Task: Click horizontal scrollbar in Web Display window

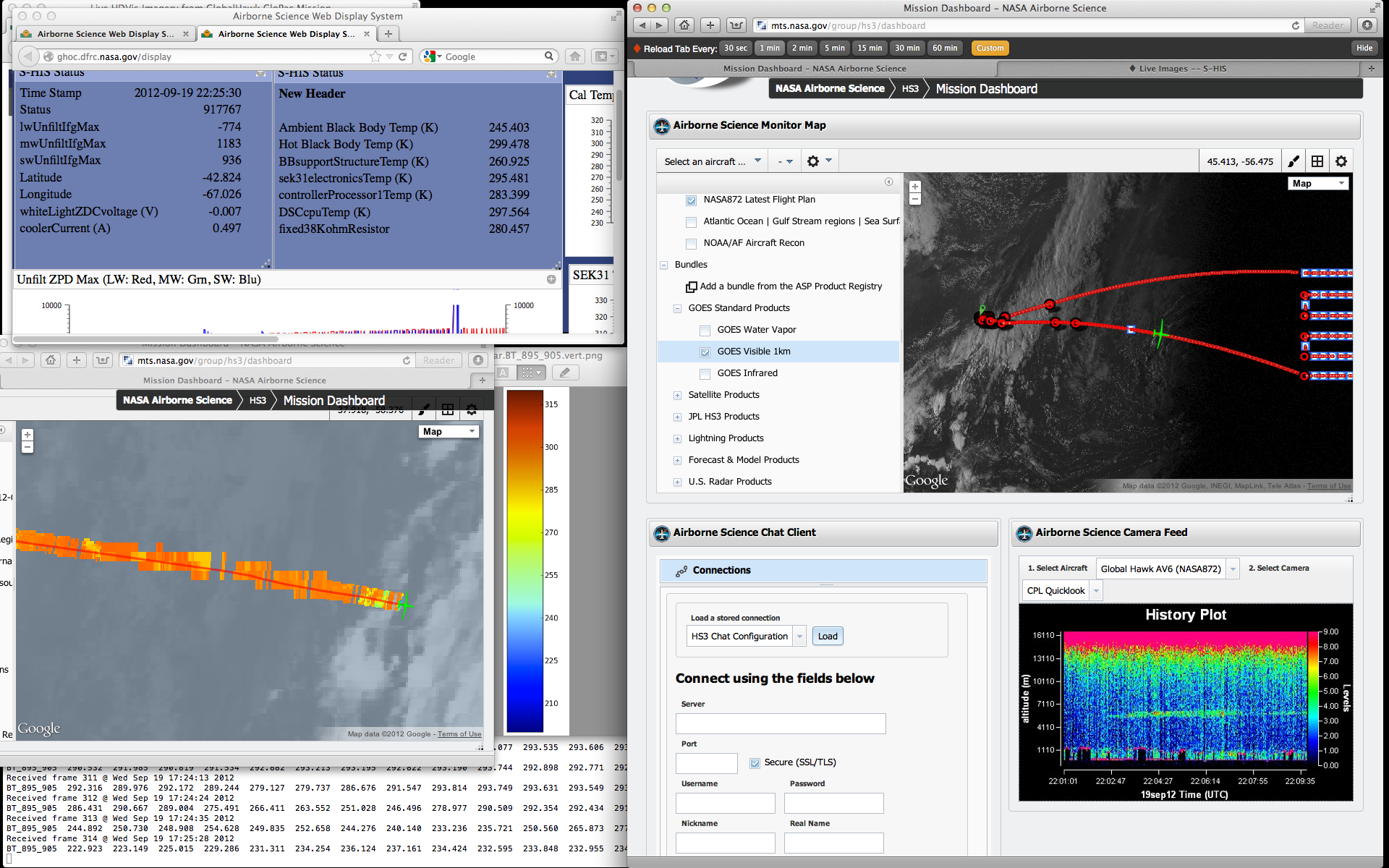Action: pyautogui.click(x=145, y=339)
